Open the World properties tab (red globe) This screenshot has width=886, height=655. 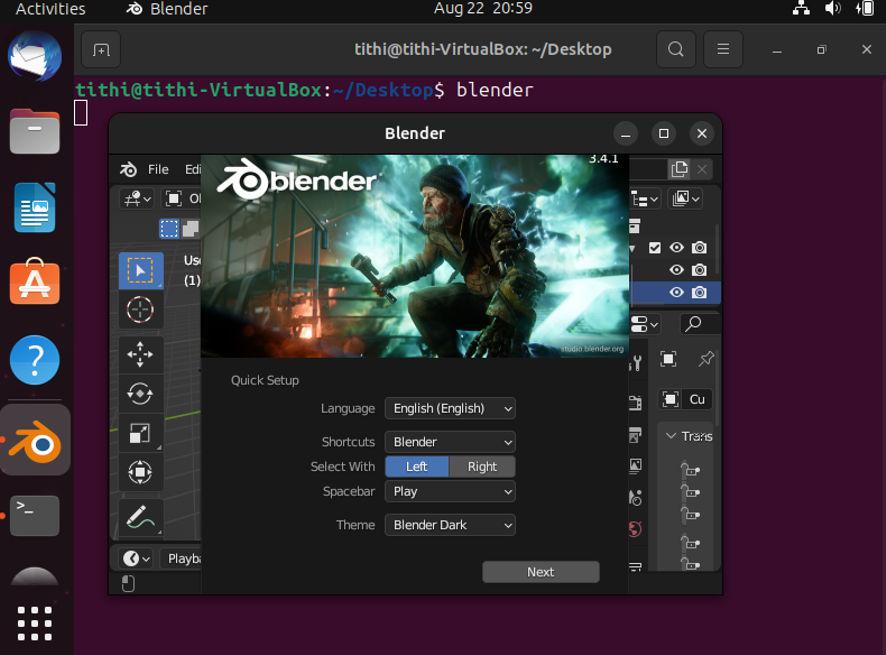[x=636, y=529]
